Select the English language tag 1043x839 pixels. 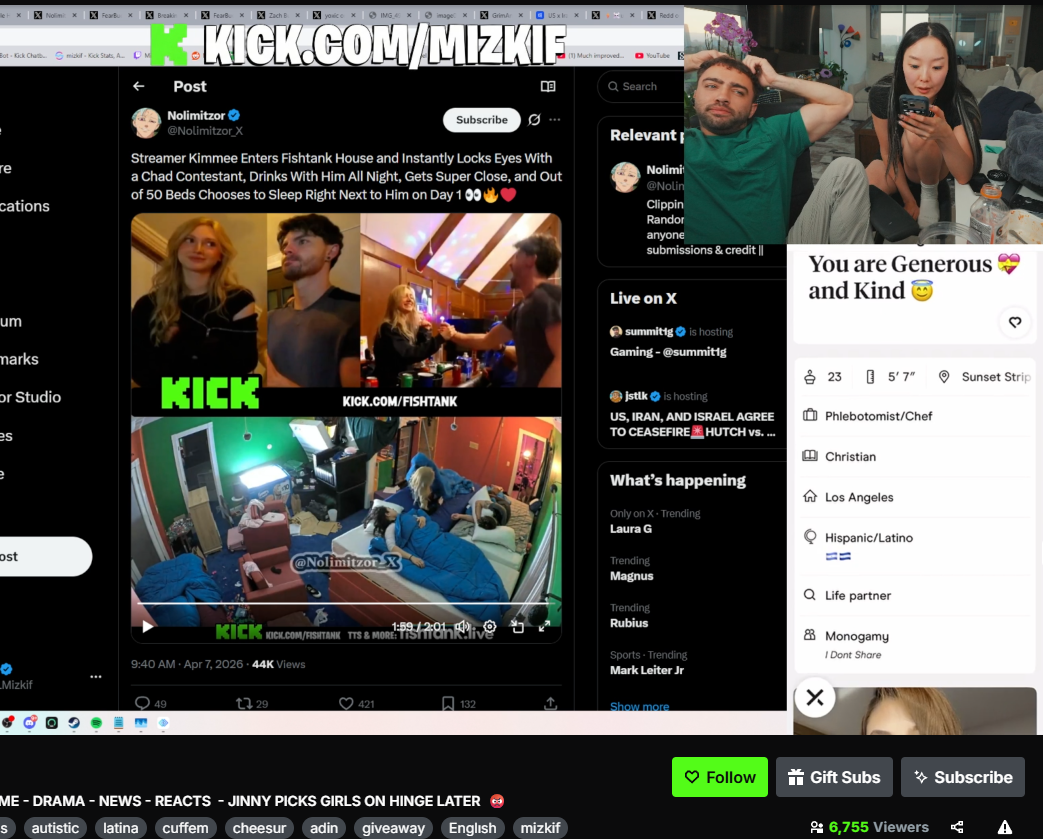point(472,828)
